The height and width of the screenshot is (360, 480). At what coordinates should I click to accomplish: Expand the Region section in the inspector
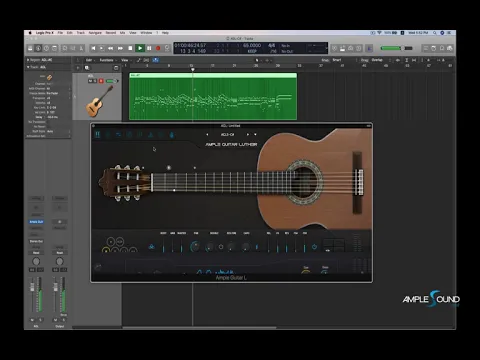[x=28, y=60]
